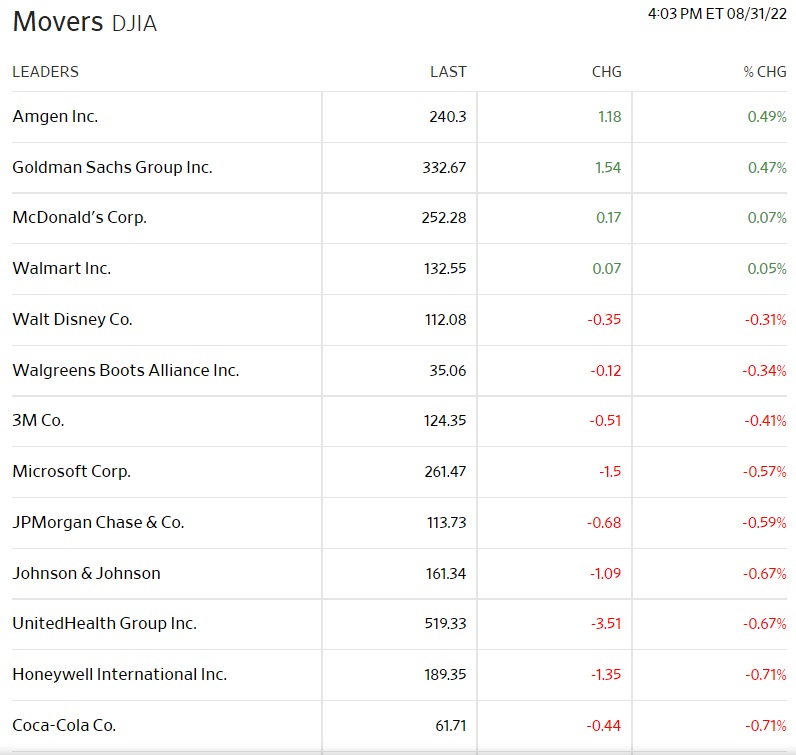Select McDonald's change value 0.17
796x755 pixels.
tap(608, 217)
